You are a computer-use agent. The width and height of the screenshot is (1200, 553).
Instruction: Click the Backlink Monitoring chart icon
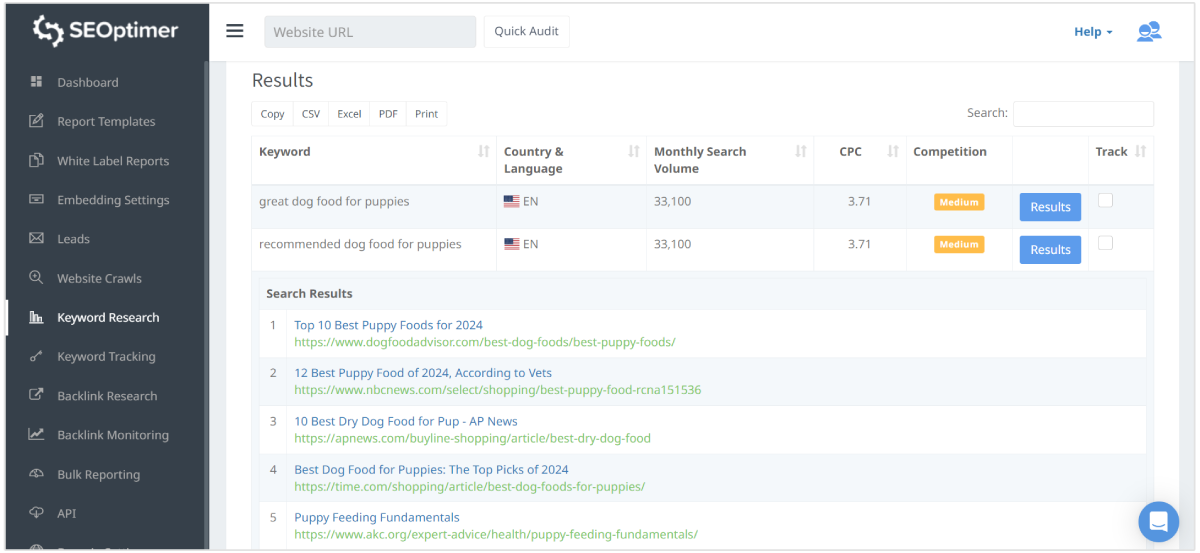point(37,435)
